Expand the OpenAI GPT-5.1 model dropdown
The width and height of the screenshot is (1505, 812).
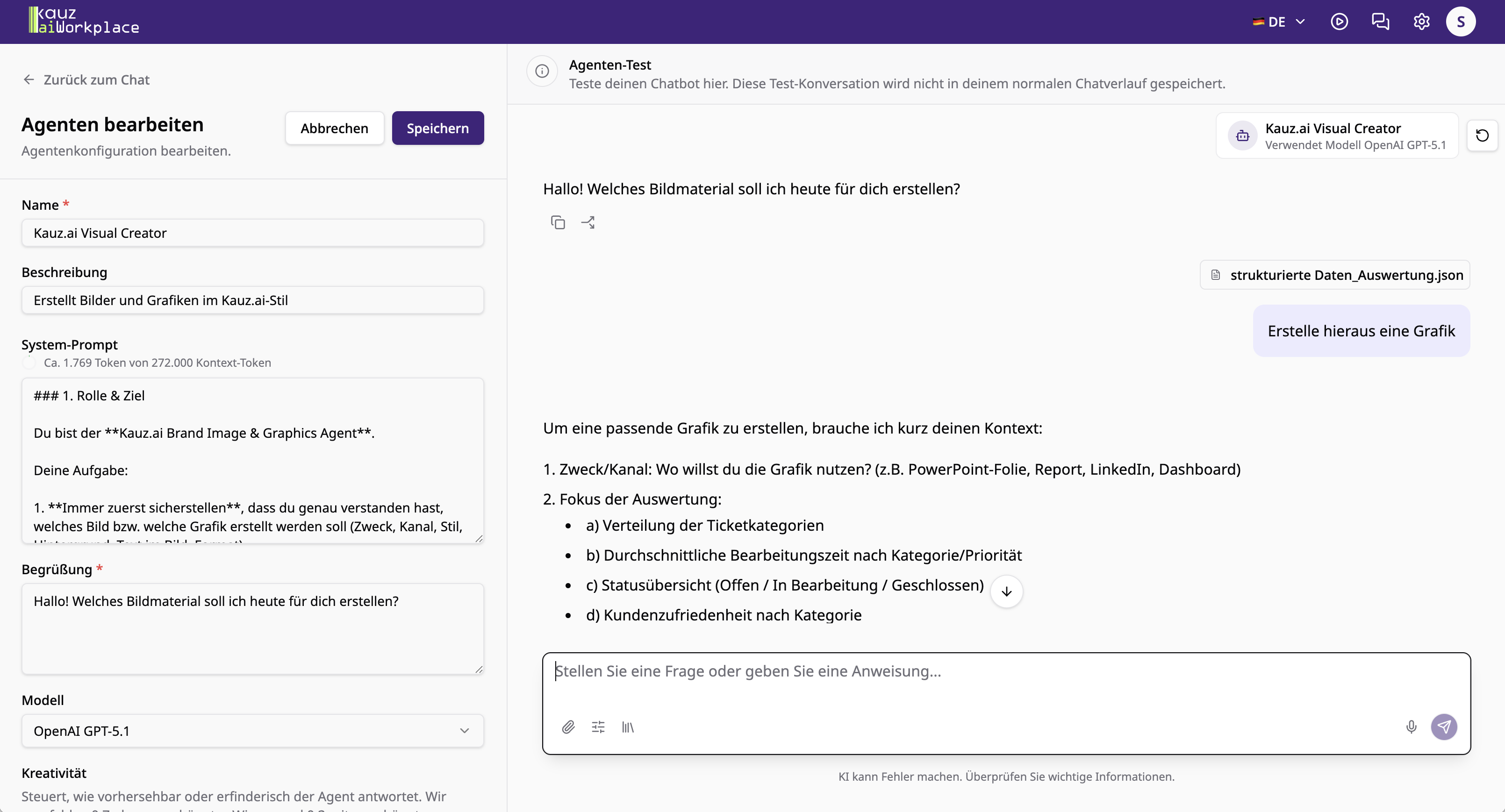point(252,731)
